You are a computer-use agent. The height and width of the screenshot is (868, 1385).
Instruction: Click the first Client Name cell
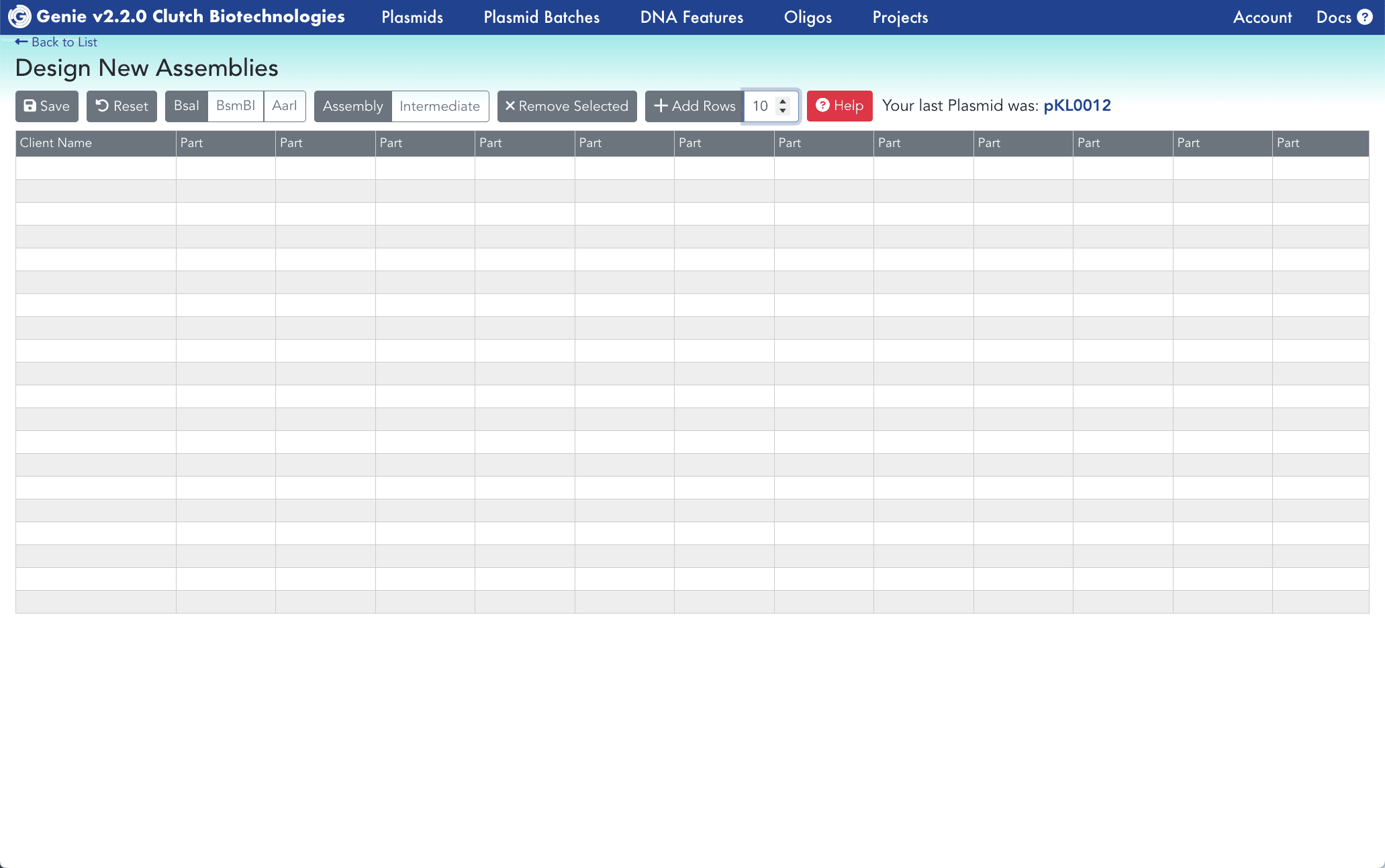click(96, 168)
